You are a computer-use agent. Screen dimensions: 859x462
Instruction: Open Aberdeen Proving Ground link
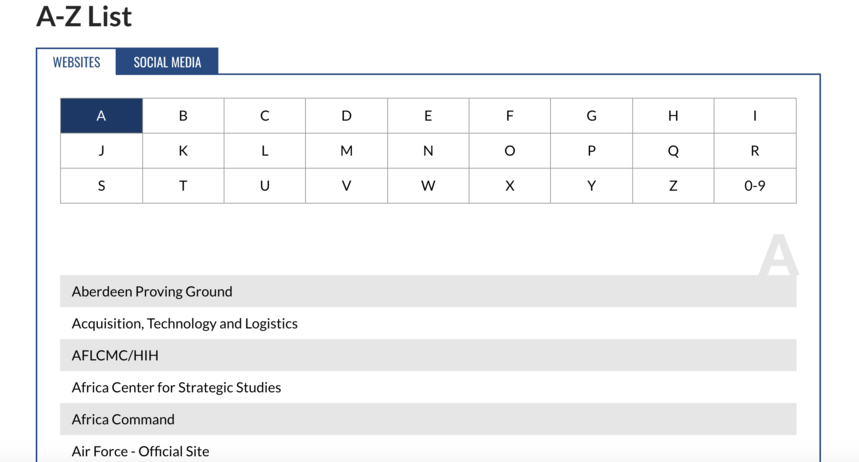pos(152,292)
